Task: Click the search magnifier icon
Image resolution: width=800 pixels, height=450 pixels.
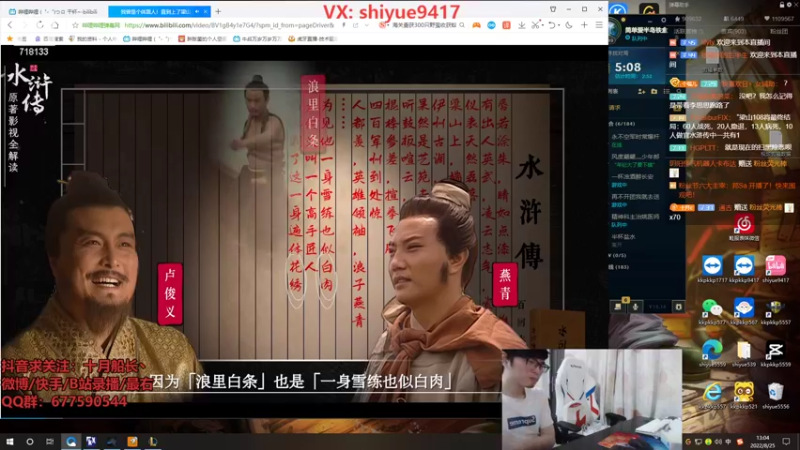Action: (x=462, y=25)
